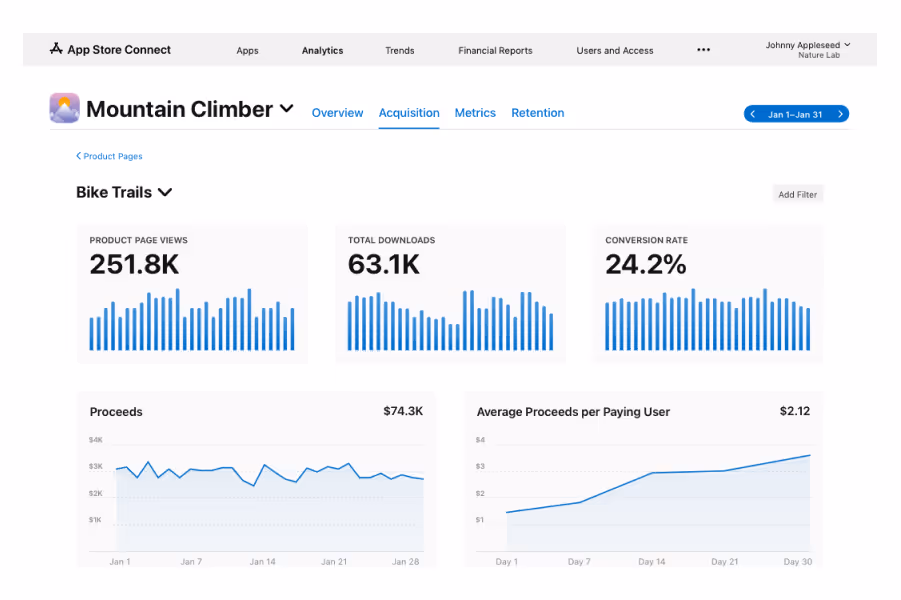Select the Jan 1–Jan 31 date range control
The height and width of the screenshot is (600, 901).
tap(796, 113)
